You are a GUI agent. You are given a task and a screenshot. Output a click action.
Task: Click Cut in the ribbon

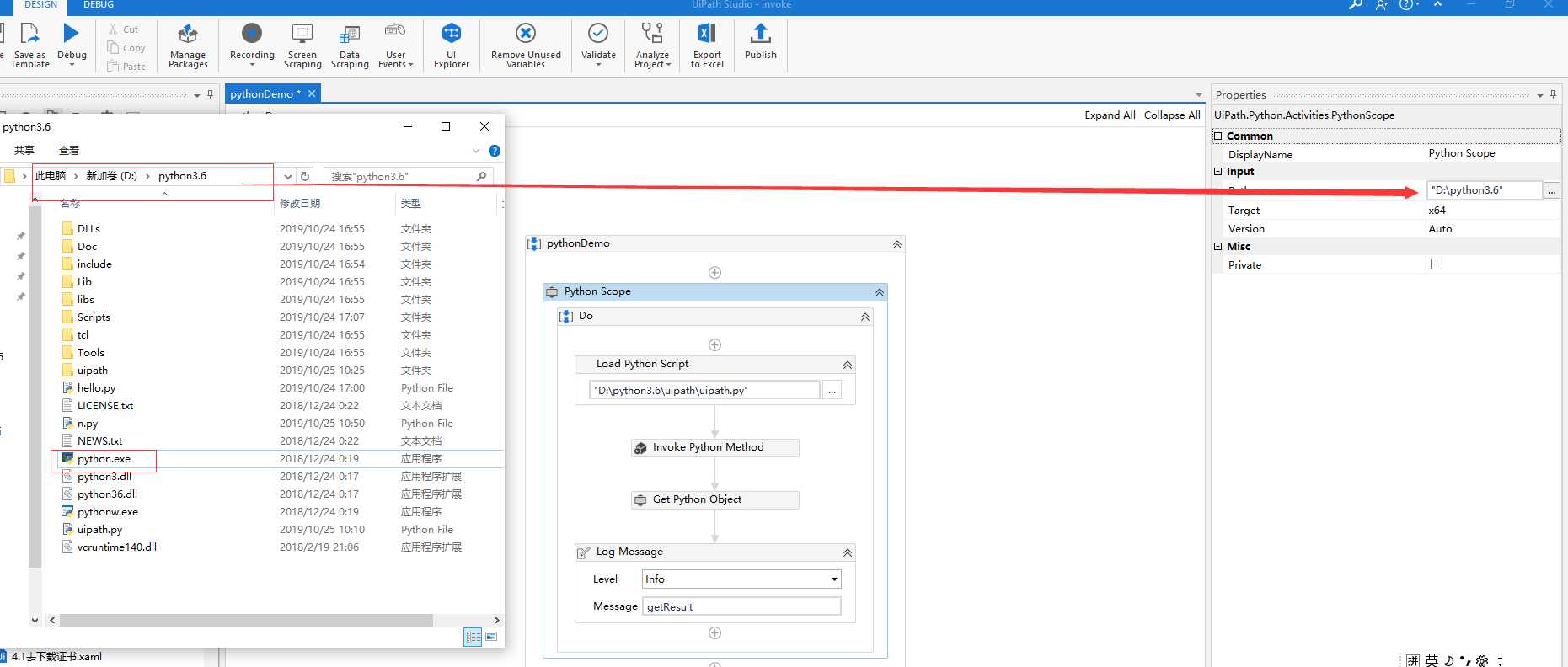tap(123, 29)
